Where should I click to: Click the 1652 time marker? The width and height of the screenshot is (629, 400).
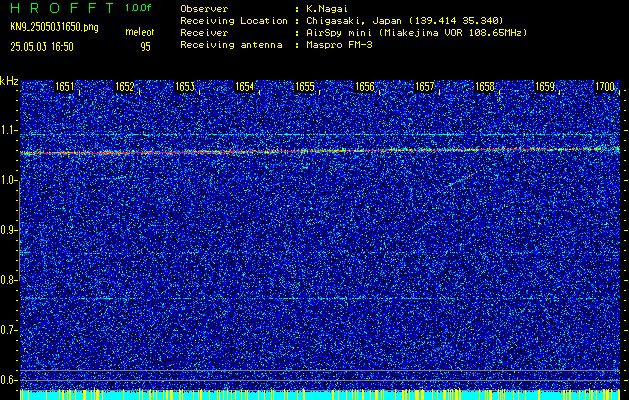(124, 87)
